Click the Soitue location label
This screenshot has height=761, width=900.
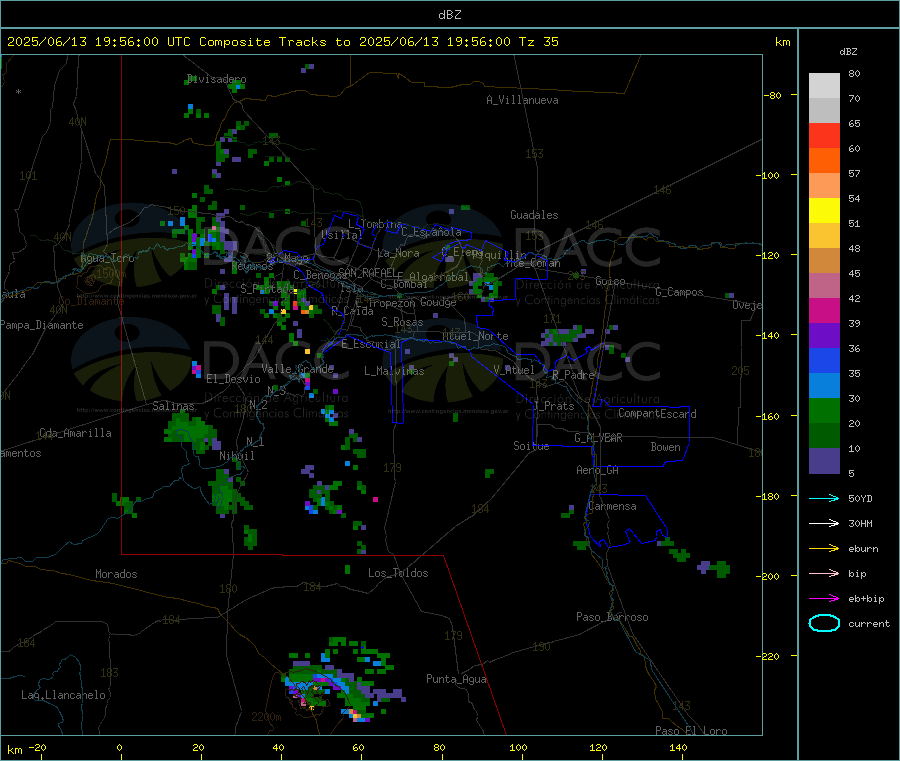(532, 446)
